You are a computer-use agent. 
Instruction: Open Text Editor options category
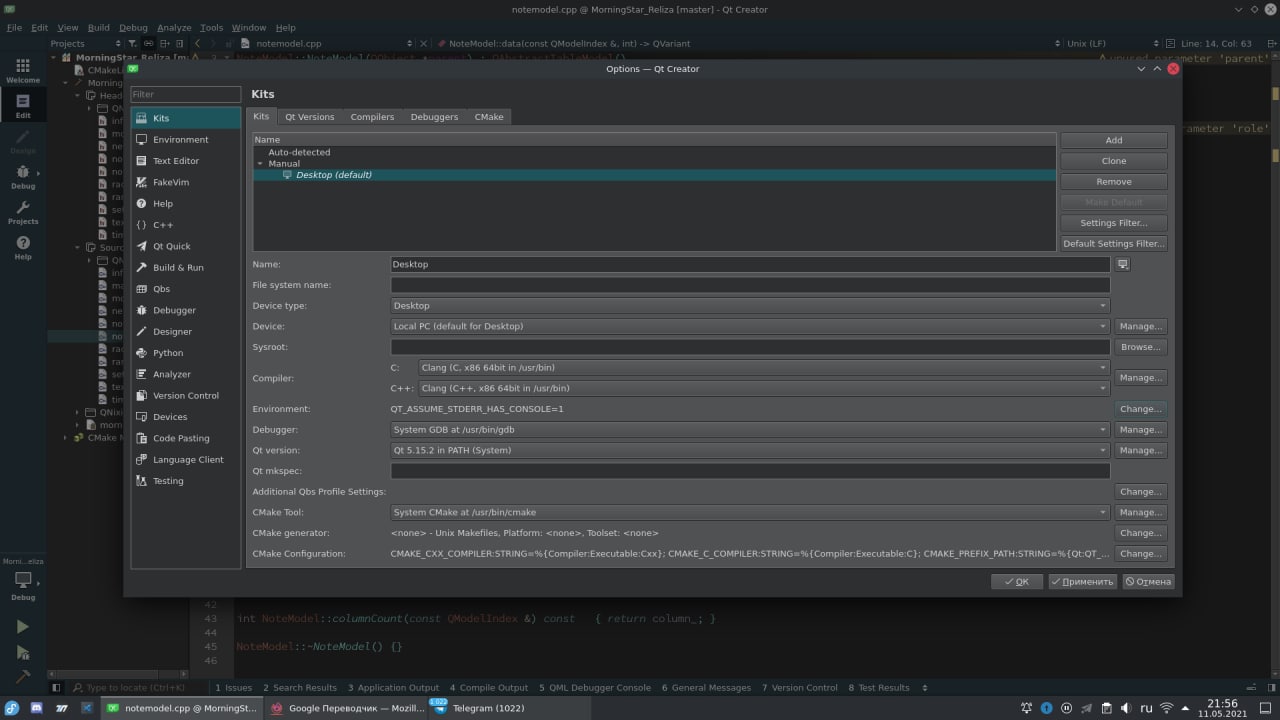(x=186, y=161)
